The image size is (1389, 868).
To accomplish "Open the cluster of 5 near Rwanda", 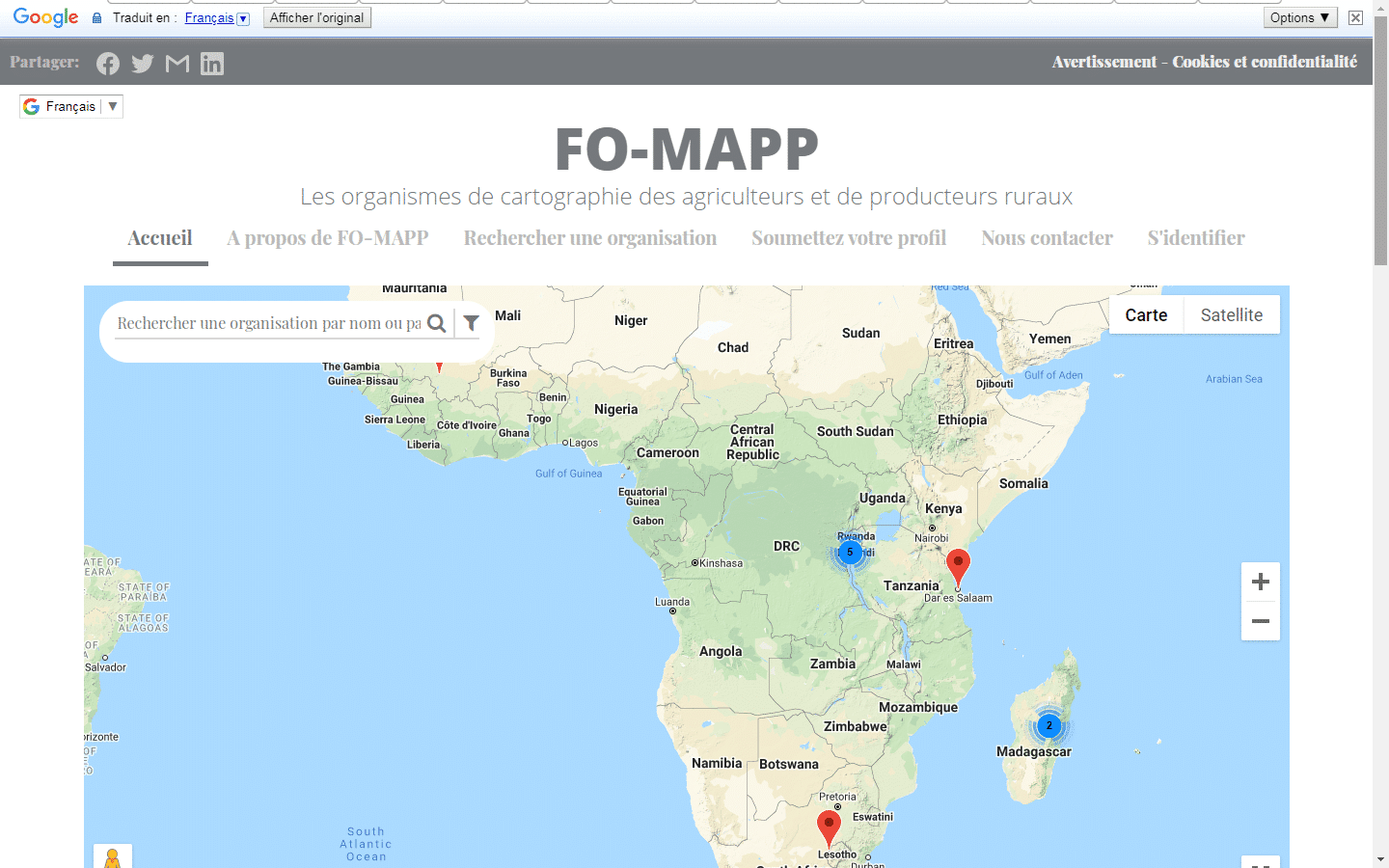I will coord(850,553).
